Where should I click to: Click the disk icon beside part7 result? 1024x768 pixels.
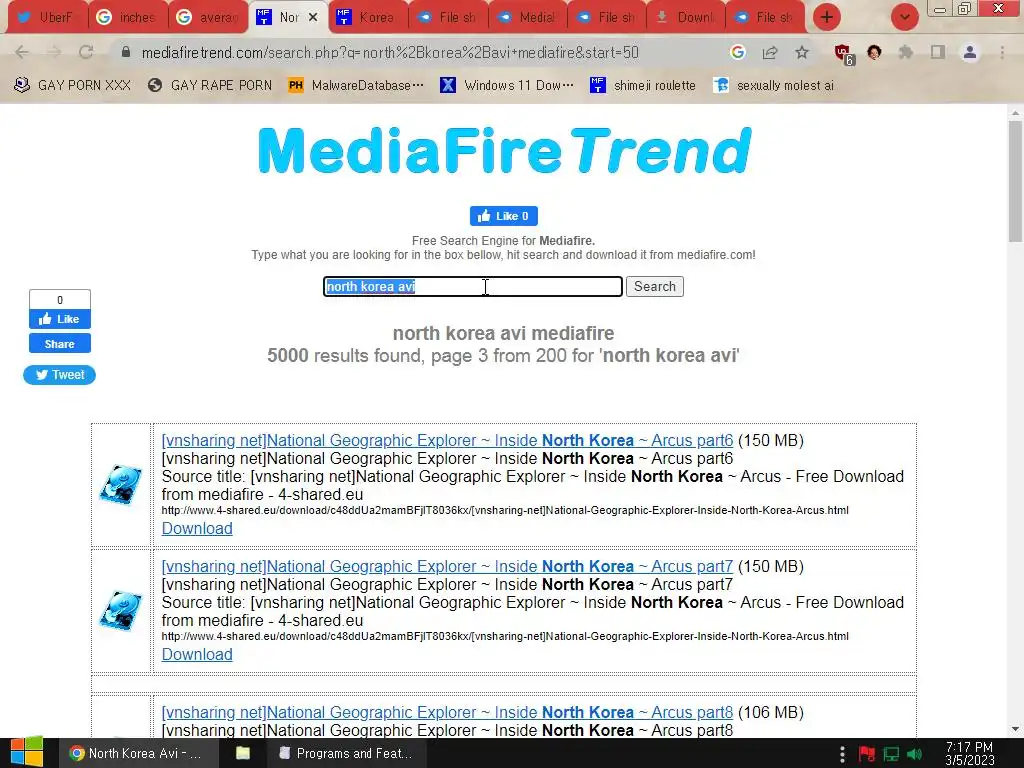(121, 611)
